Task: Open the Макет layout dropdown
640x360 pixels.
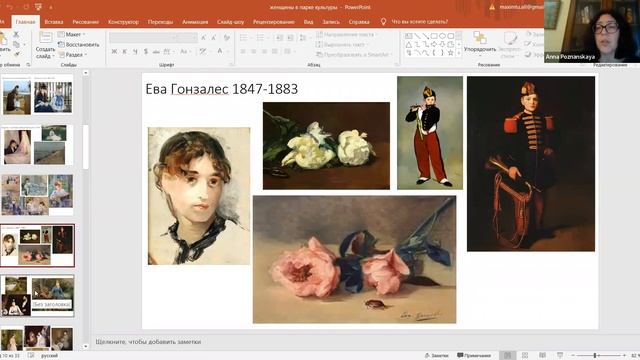Action: (72, 35)
